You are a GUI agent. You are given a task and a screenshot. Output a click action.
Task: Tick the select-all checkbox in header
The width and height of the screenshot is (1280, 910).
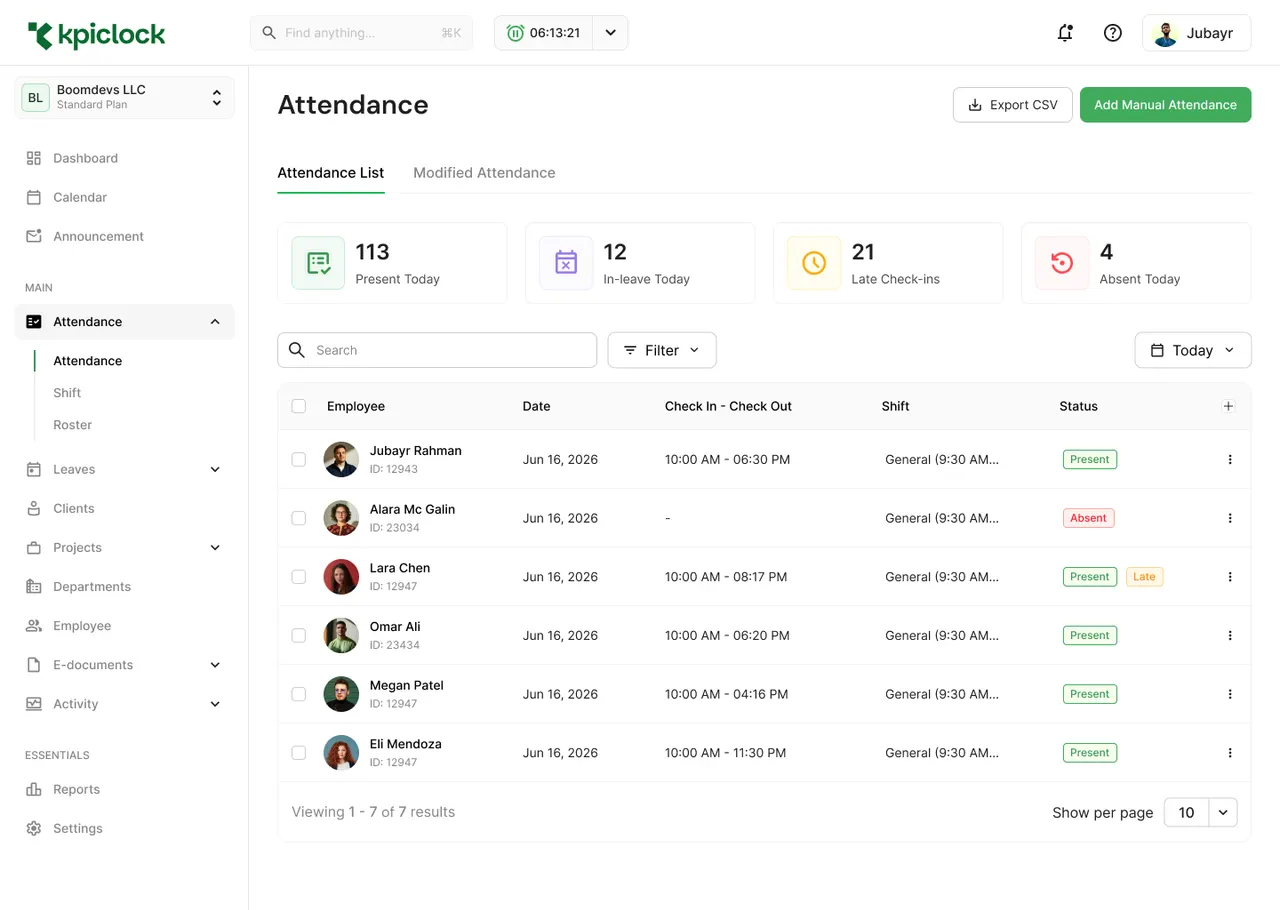coord(299,406)
